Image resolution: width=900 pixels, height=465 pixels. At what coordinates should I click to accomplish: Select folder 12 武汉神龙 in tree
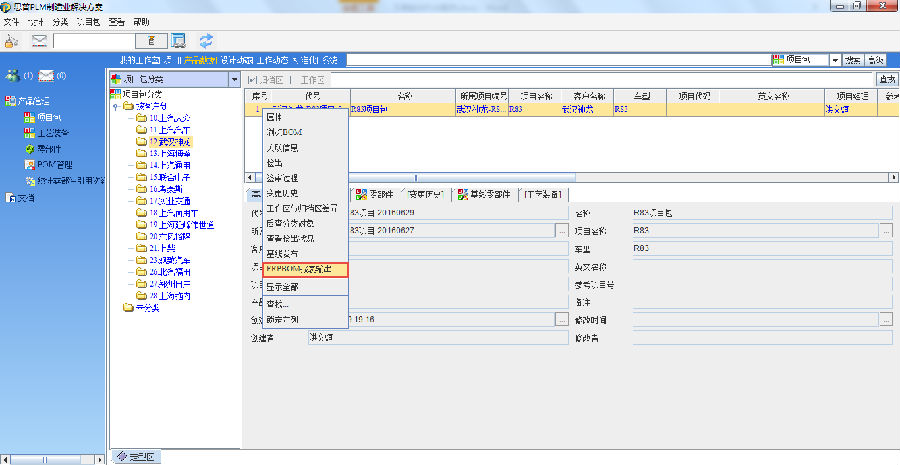point(163,142)
